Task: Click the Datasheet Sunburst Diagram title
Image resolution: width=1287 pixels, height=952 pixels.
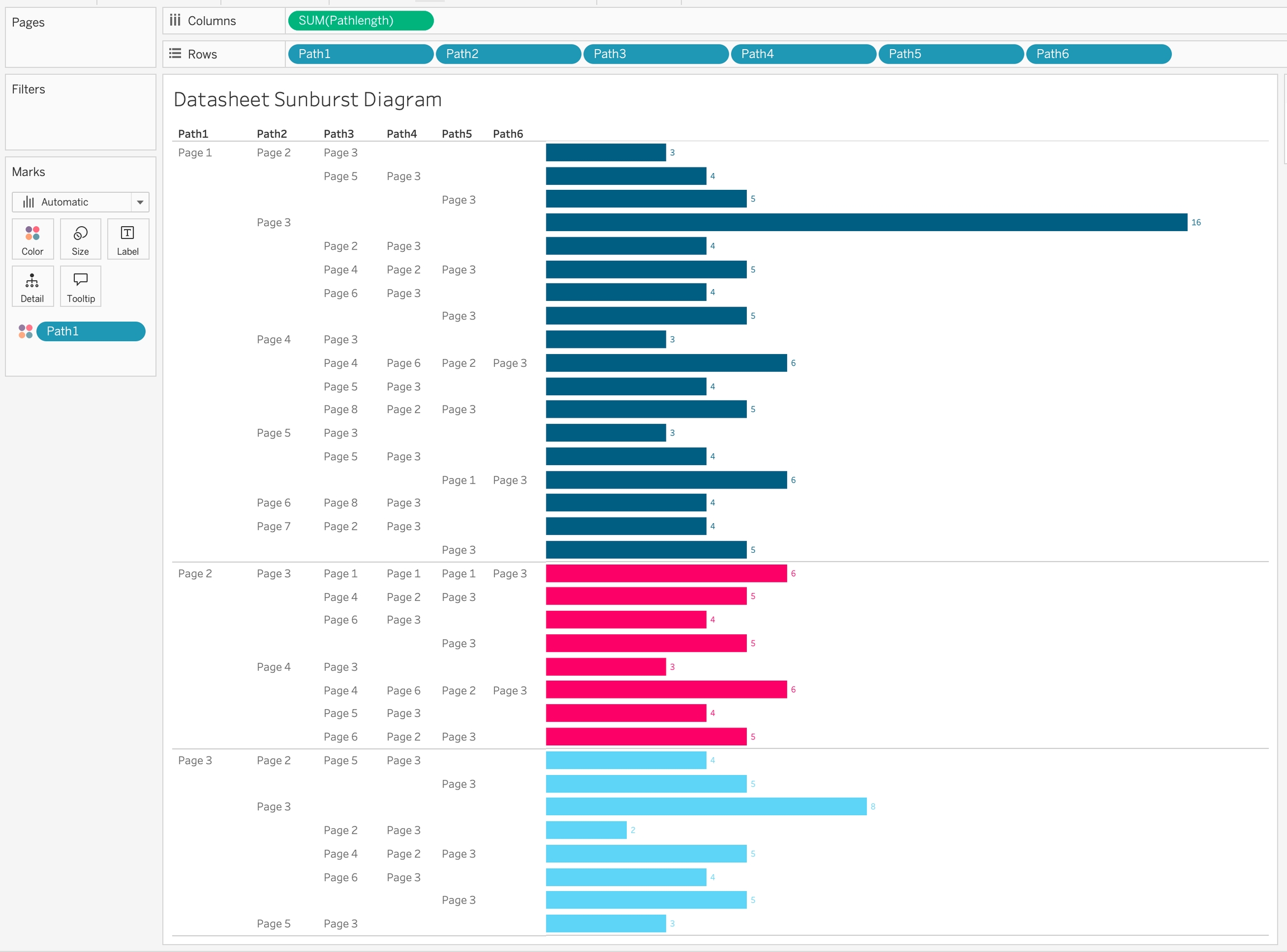Action: coord(307,100)
